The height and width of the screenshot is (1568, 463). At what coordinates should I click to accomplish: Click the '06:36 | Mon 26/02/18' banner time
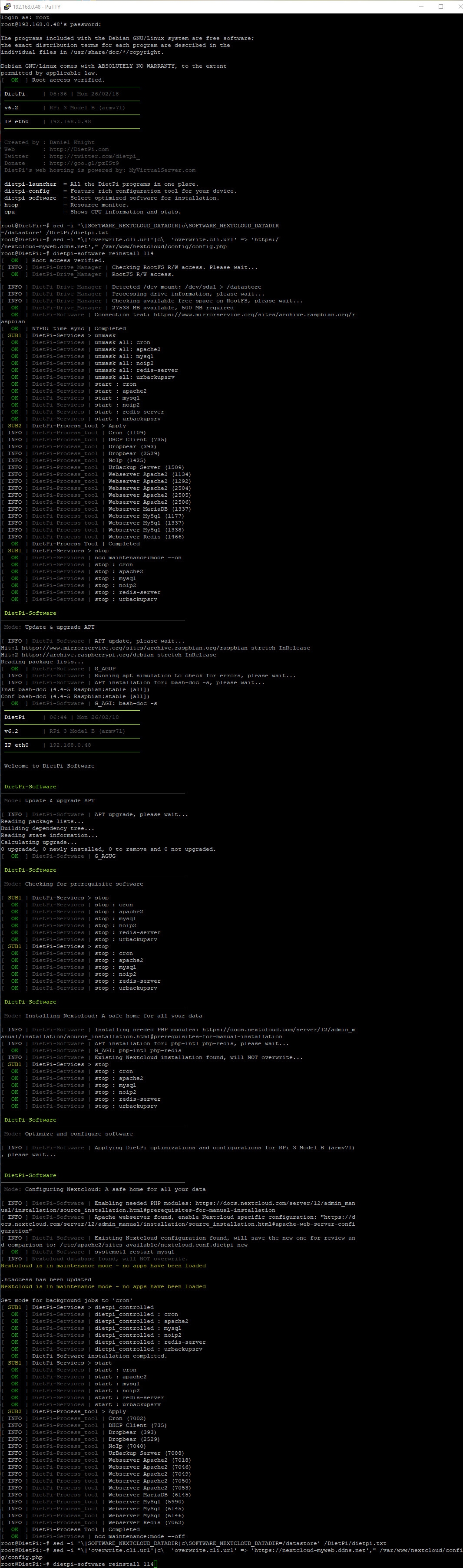tap(84, 94)
